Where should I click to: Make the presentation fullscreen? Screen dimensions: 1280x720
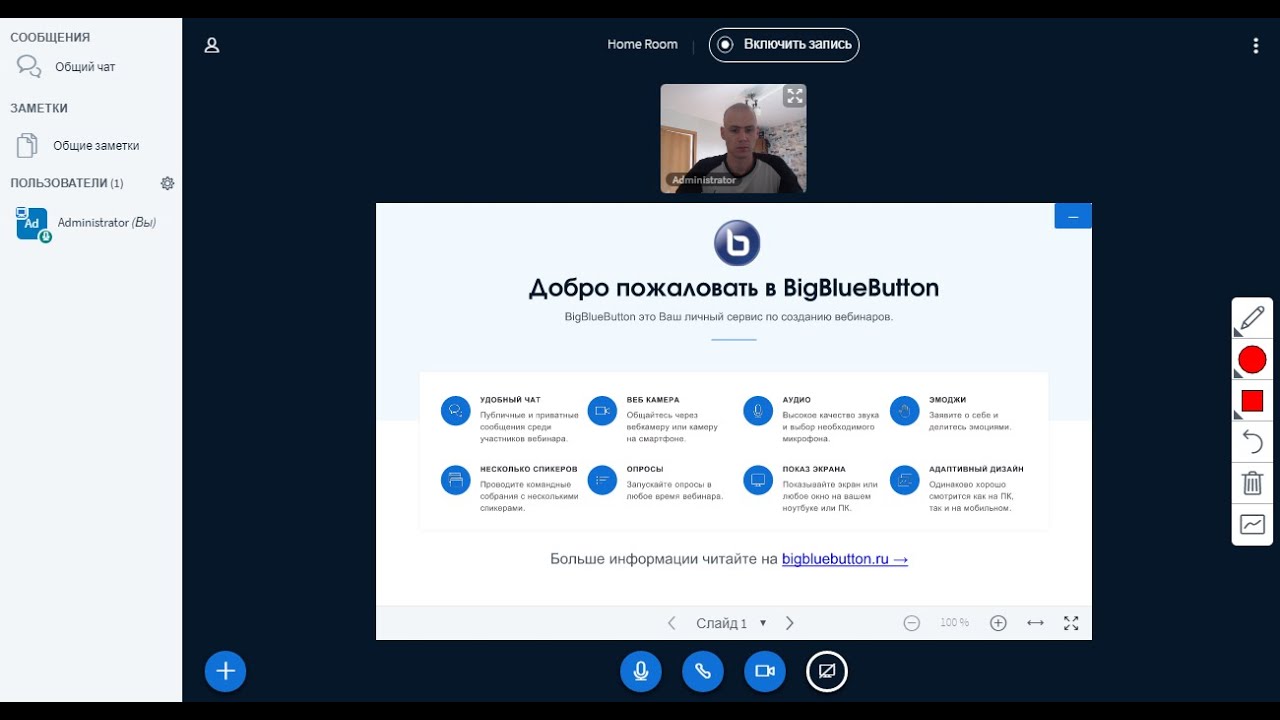tap(1071, 623)
